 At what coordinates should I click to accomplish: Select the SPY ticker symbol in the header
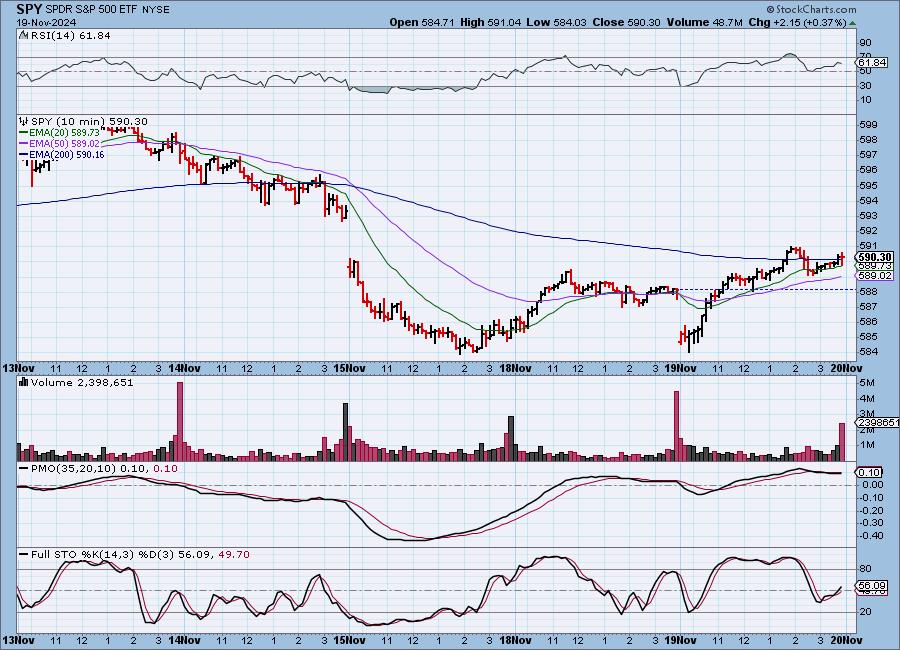pos(29,9)
